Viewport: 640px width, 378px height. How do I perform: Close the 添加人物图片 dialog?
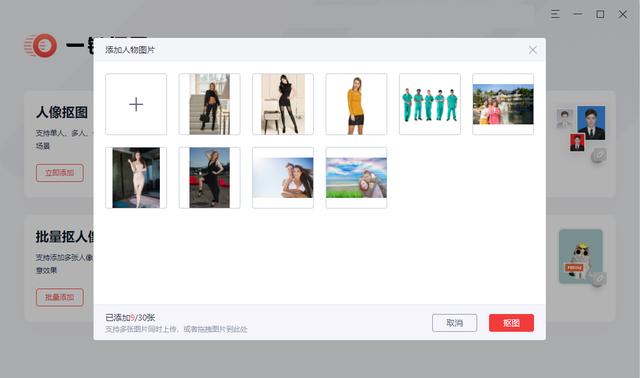(532, 50)
